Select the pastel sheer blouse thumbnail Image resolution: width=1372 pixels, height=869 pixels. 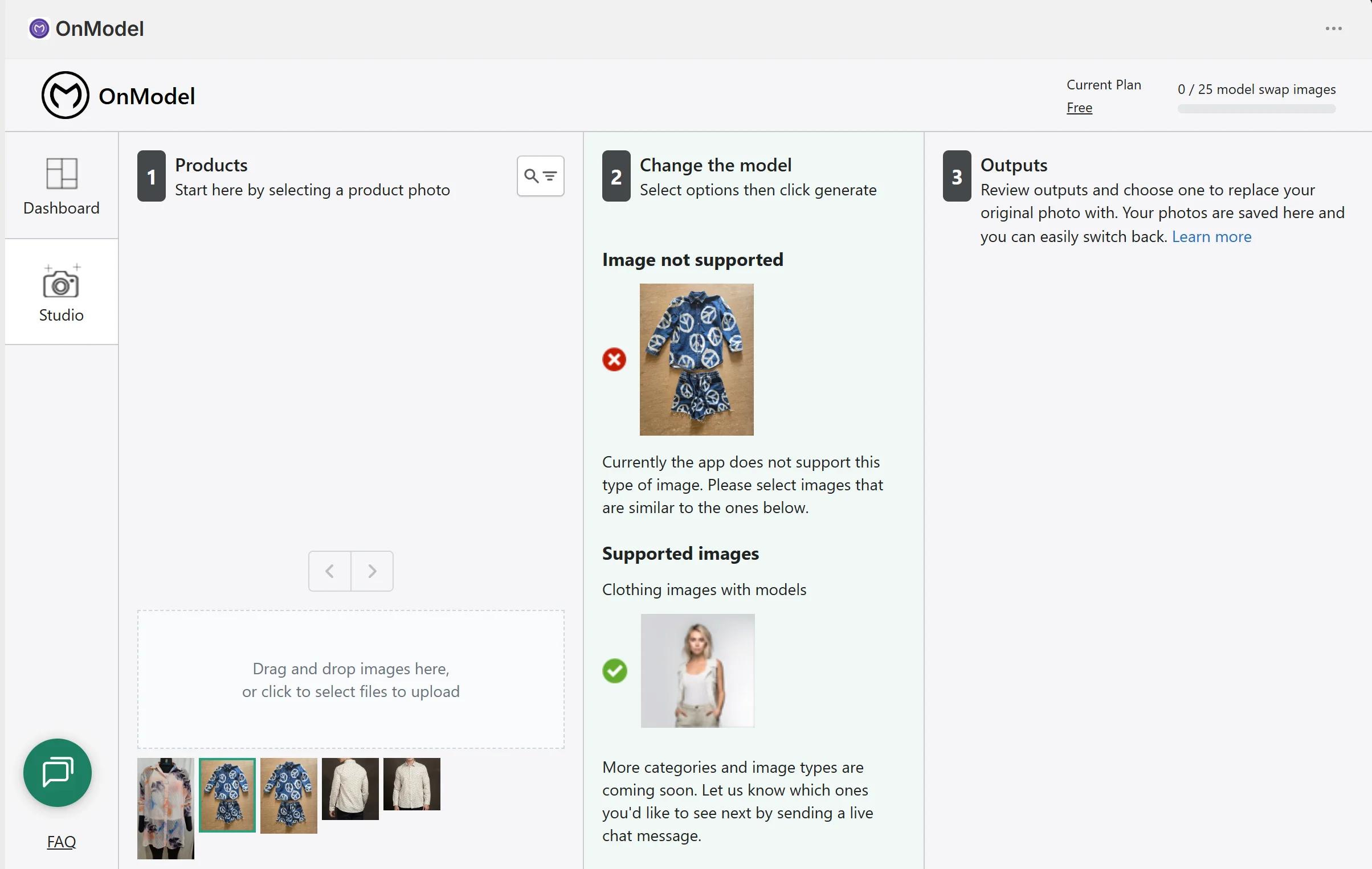[x=166, y=808]
